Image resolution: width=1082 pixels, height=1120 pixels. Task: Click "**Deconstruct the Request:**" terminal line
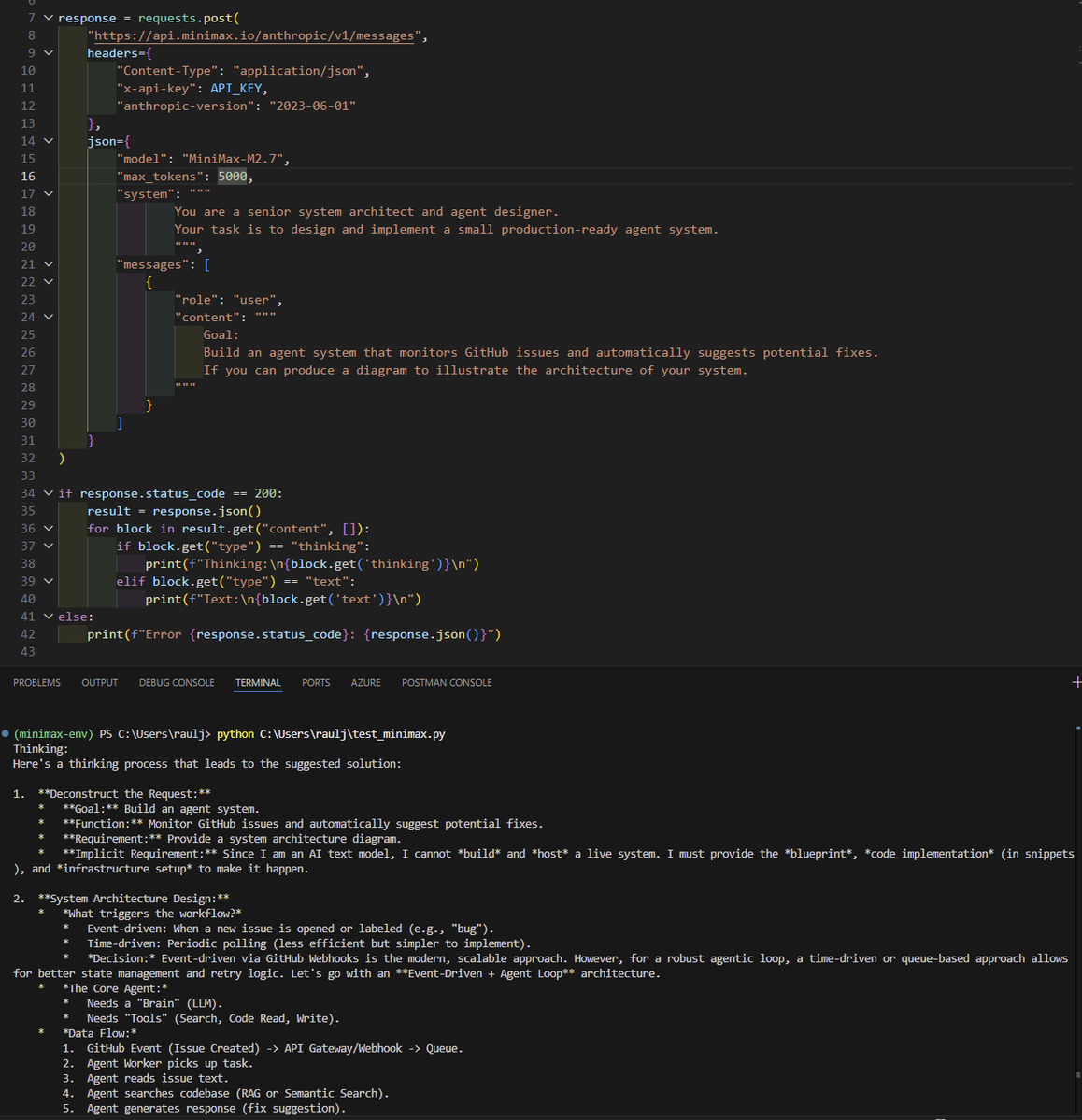[124, 794]
